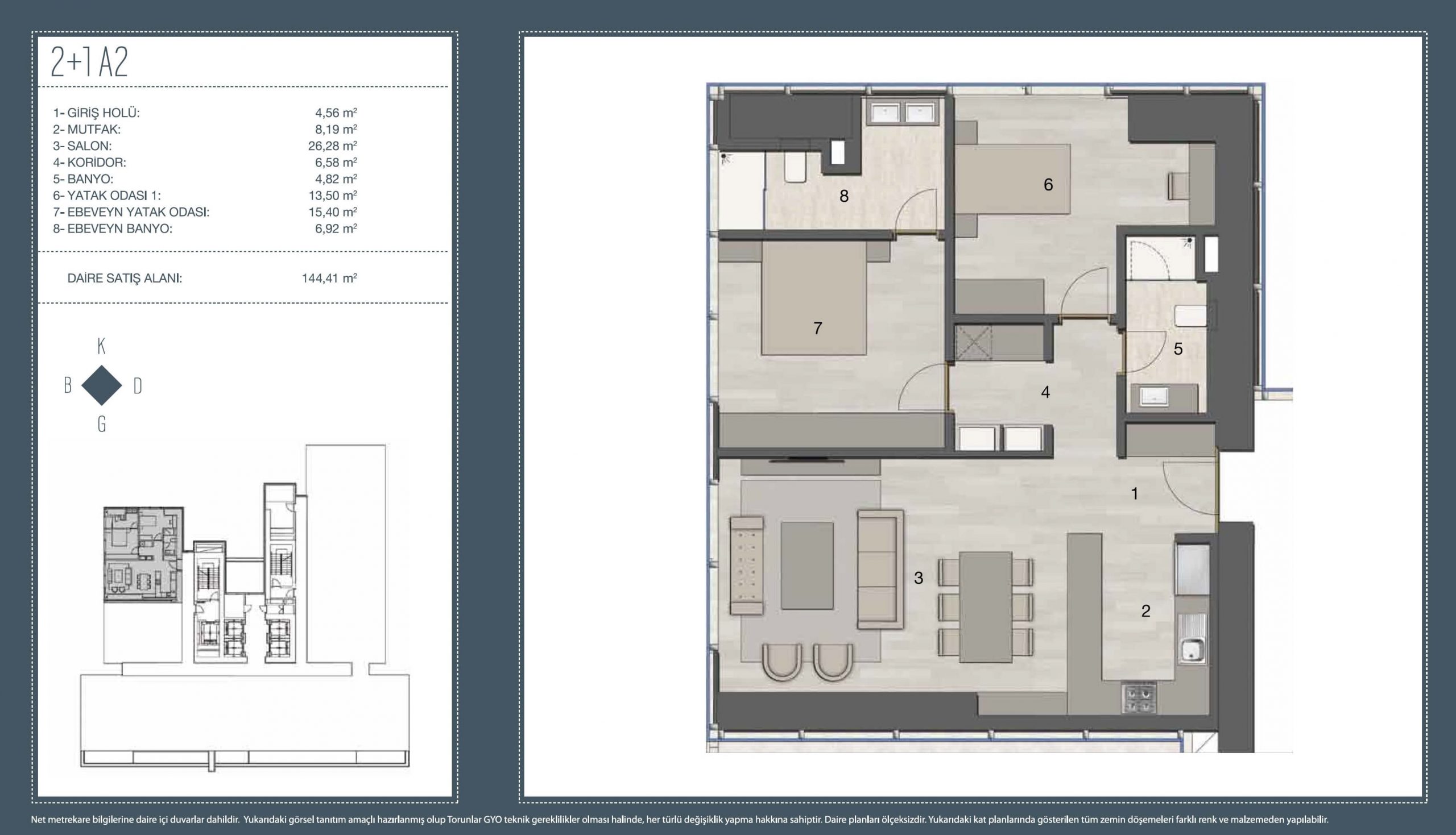Click the coffee table on the rug
Viewport: 1456px width, 835px height.
[x=806, y=566]
